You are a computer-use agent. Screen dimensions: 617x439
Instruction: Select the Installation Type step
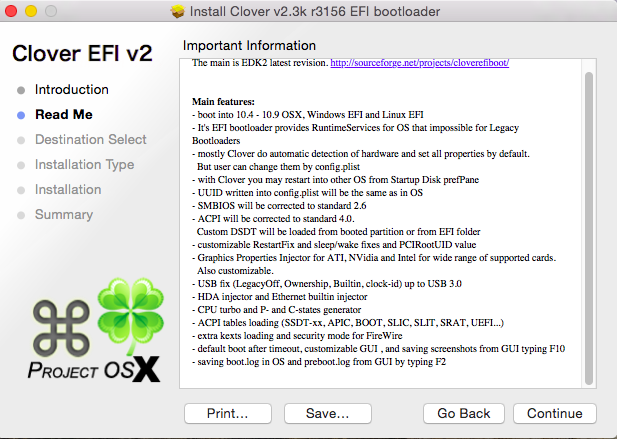pyautogui.click(x=84, y=164)
